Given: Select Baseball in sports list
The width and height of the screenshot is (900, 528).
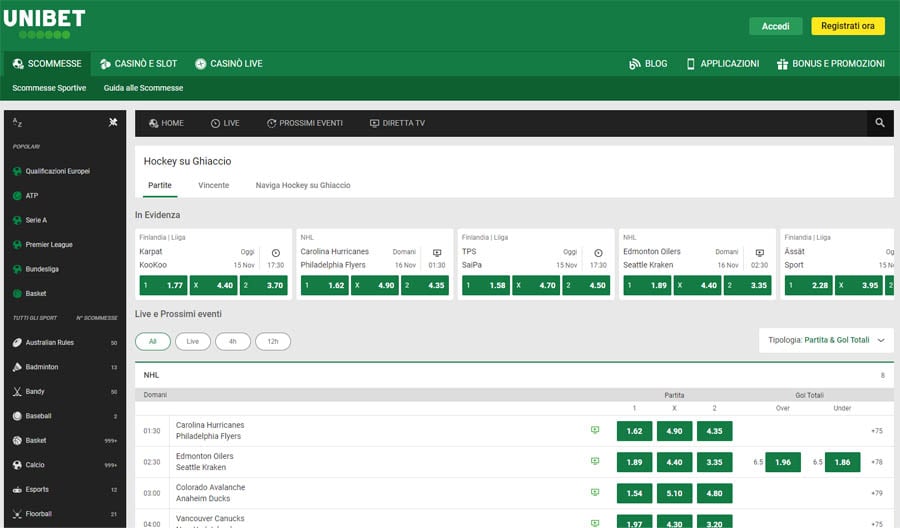Looking at the screenshot, I should pos(65,416).
